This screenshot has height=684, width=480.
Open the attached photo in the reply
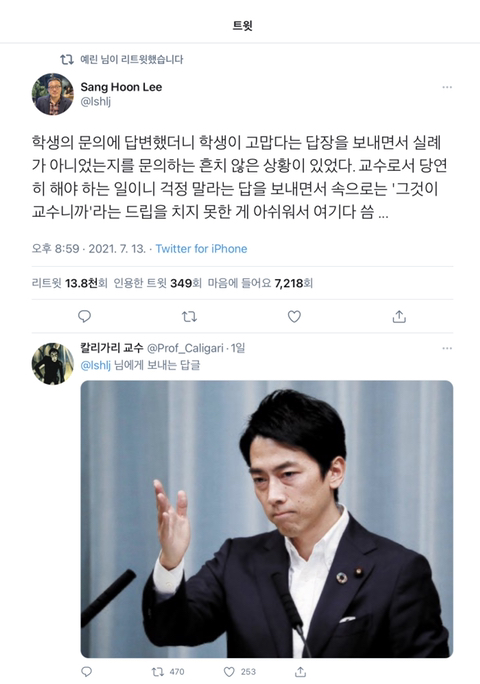267,519
